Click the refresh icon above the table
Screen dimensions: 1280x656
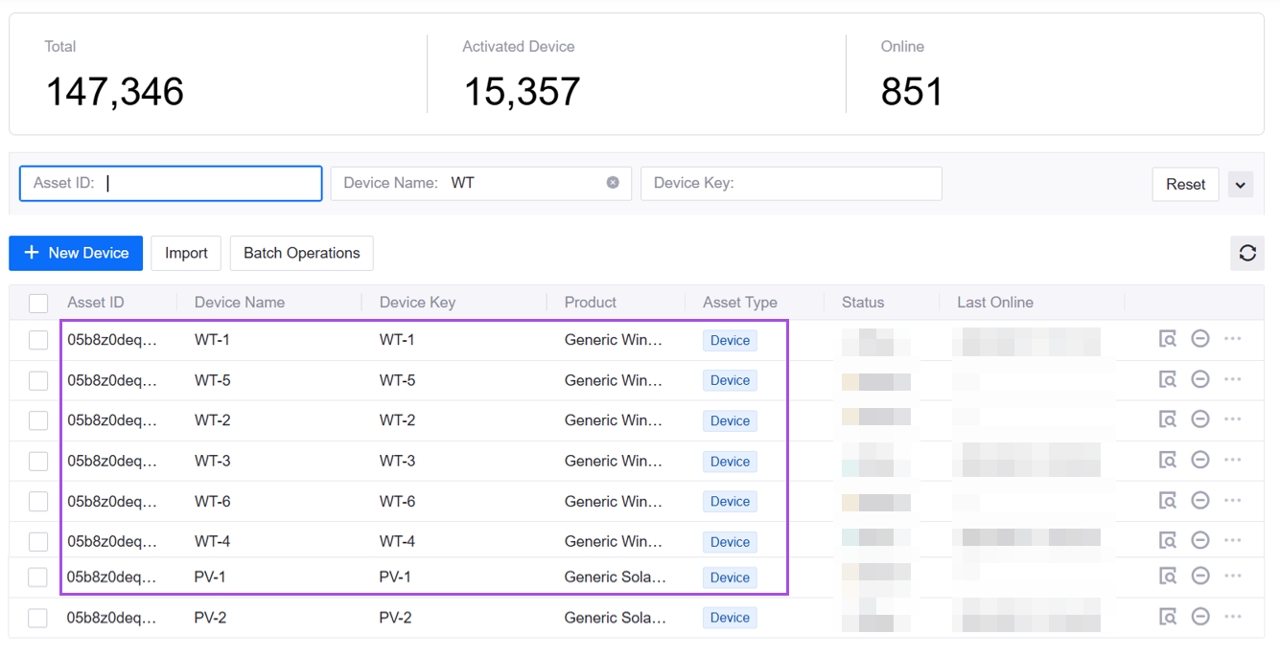tap(1247, 253)
